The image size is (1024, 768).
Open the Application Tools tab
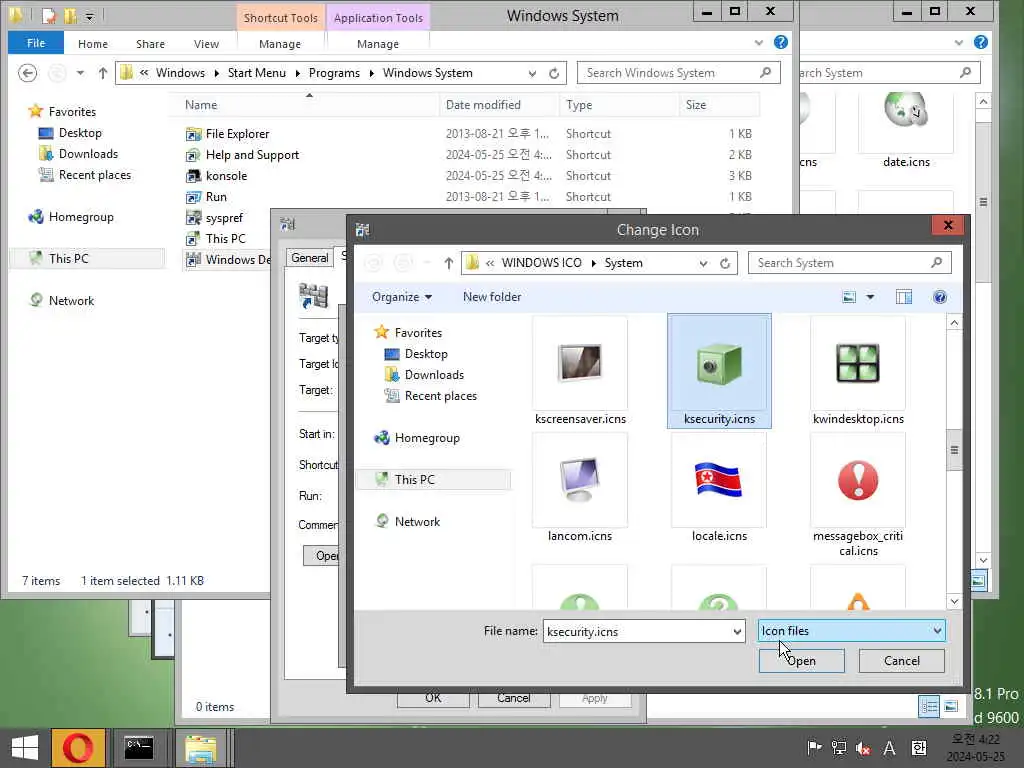click(378, 18)
